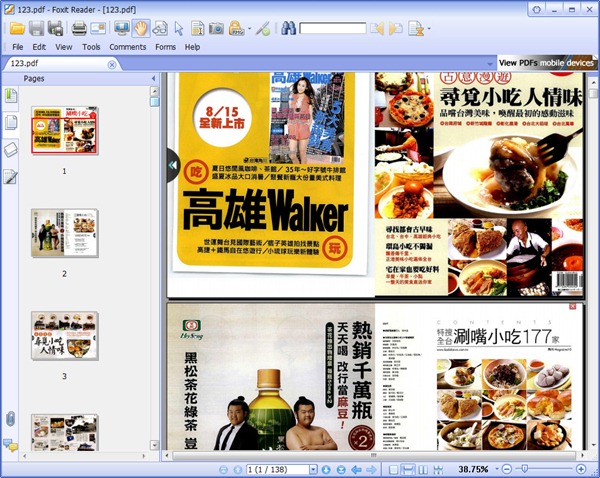Collapse the Pages navigation panel
The width and height of the screenshot is (600, 478).
[x=153, y=78]
